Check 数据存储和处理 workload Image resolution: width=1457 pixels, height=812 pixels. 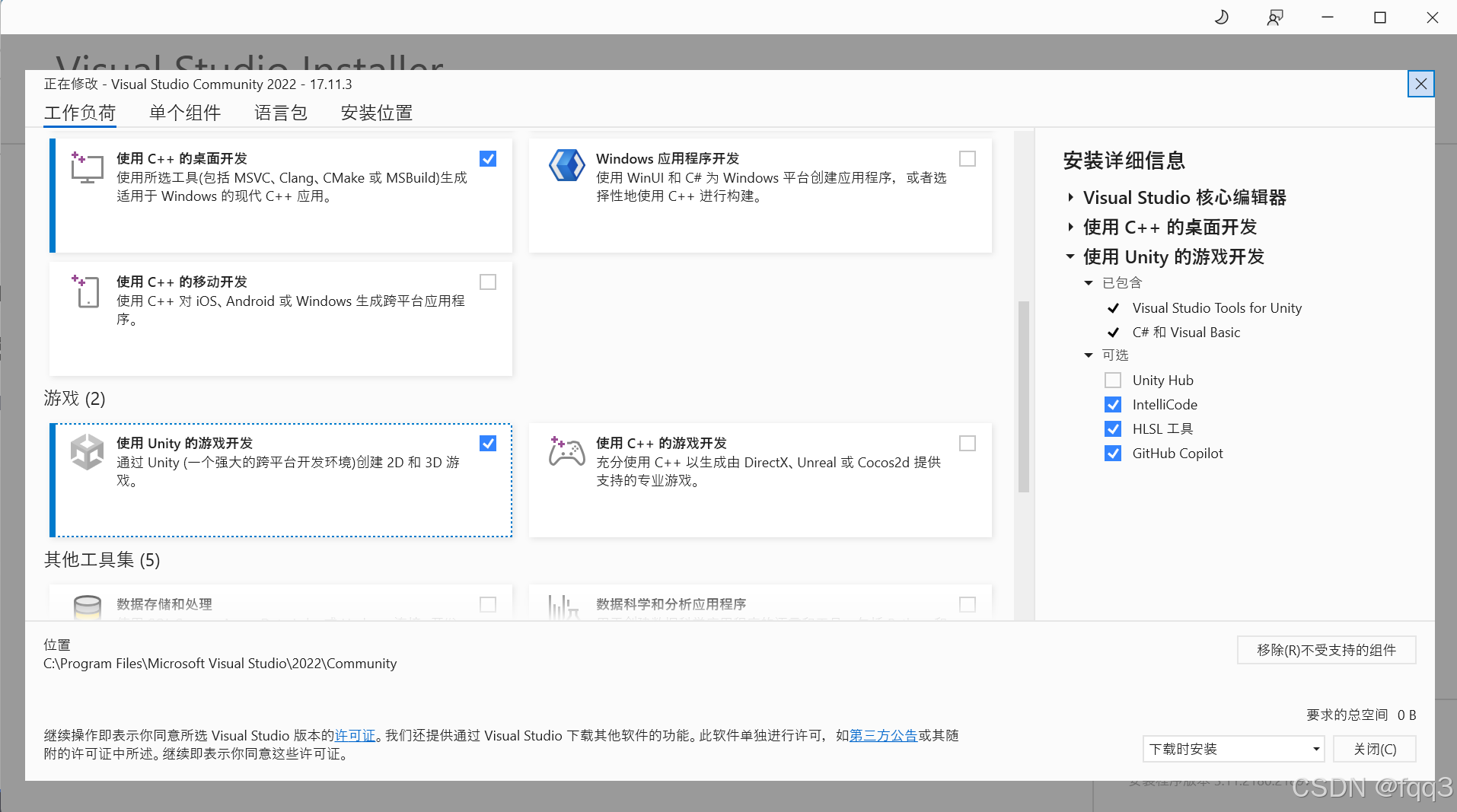488,604
